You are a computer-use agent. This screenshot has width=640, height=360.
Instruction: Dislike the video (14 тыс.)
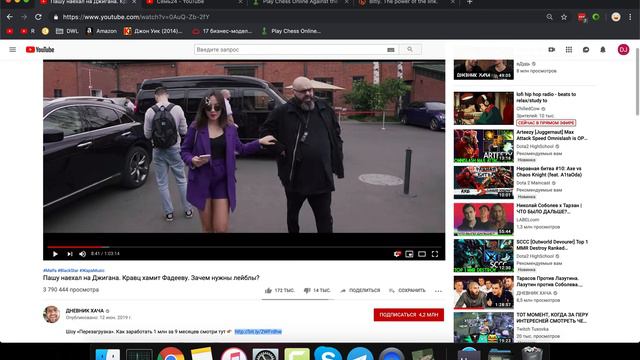317,291
